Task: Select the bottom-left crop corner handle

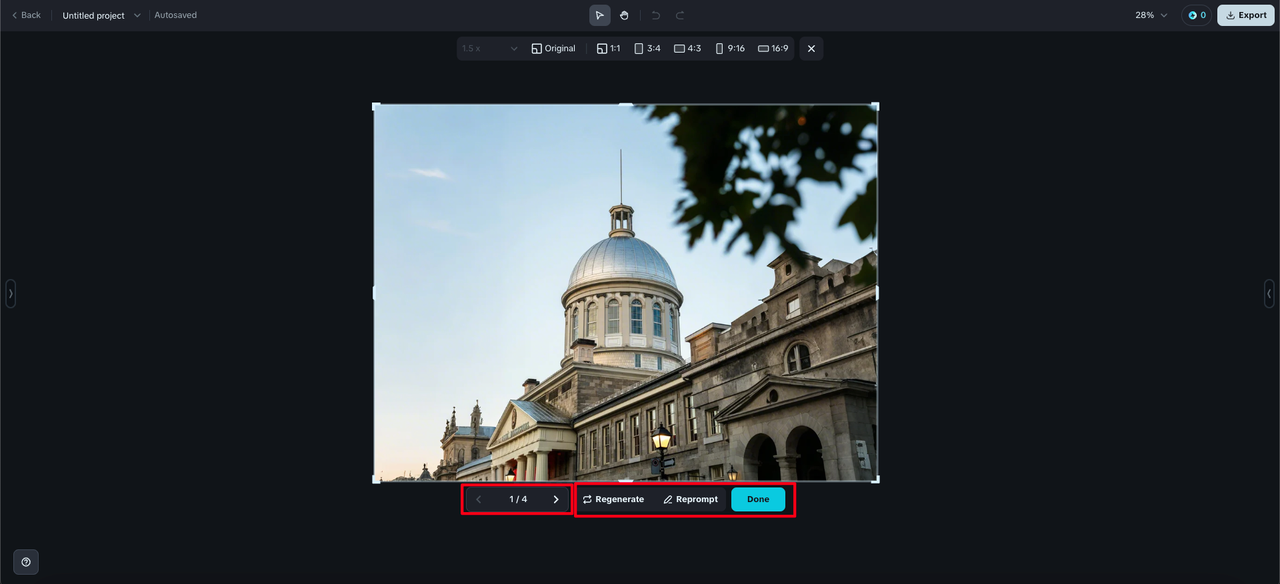Action: (375, 480)
